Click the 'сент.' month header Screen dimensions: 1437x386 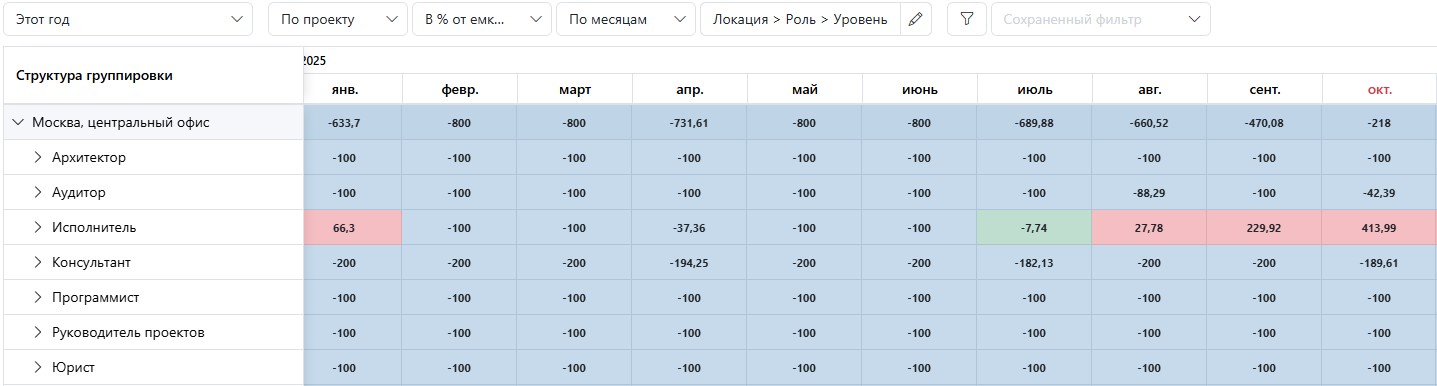1265,89
